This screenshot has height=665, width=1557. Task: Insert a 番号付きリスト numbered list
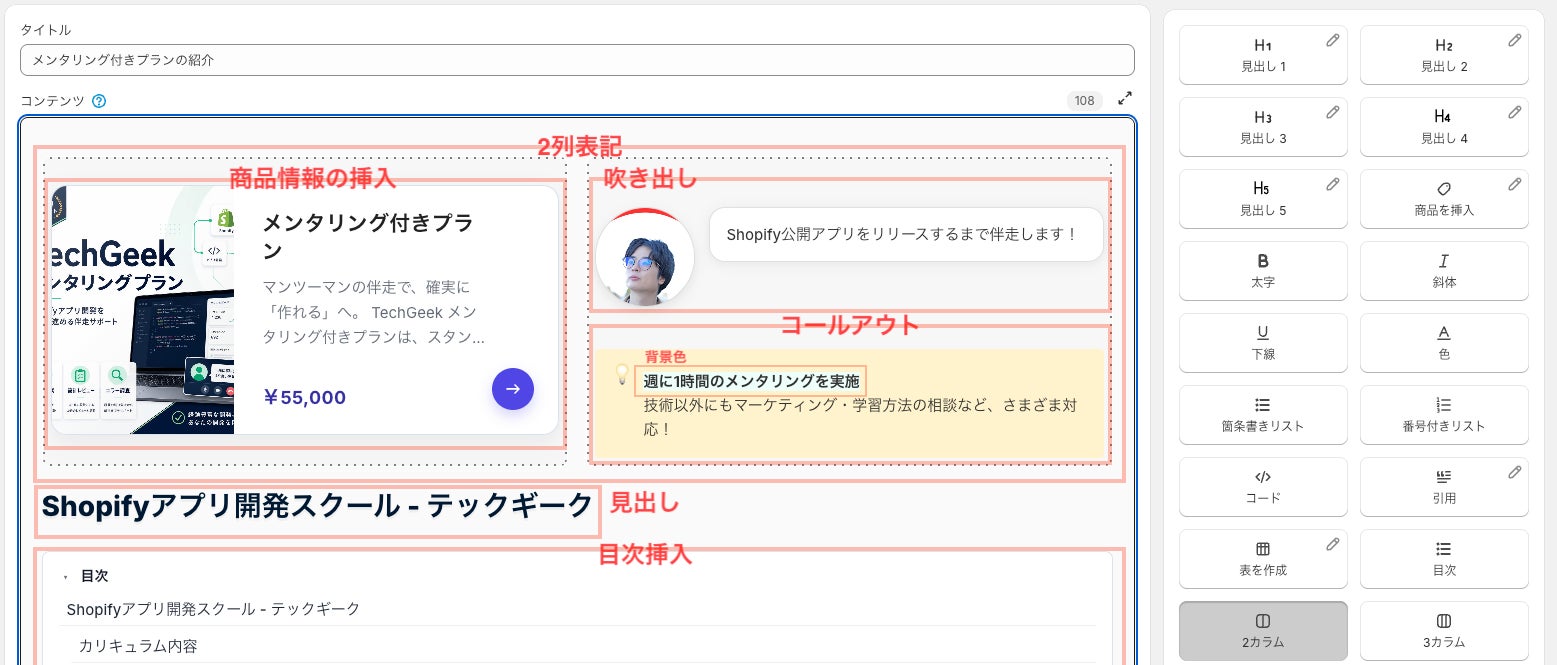pos(1444,415)
